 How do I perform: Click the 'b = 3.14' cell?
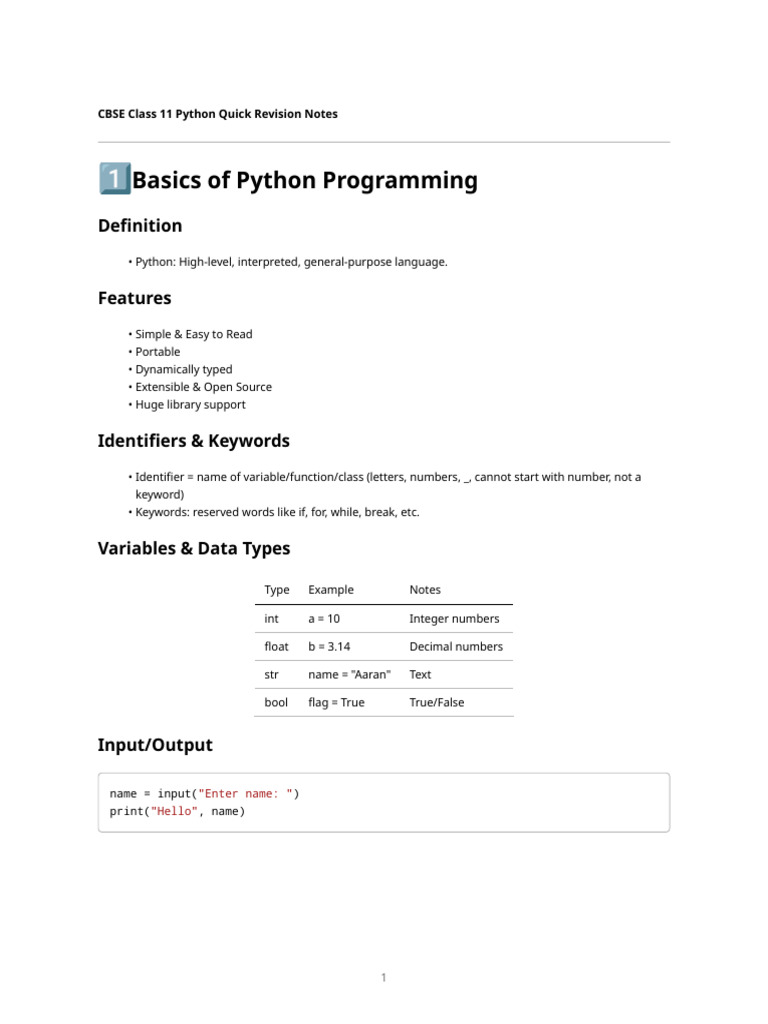point(329,647)
